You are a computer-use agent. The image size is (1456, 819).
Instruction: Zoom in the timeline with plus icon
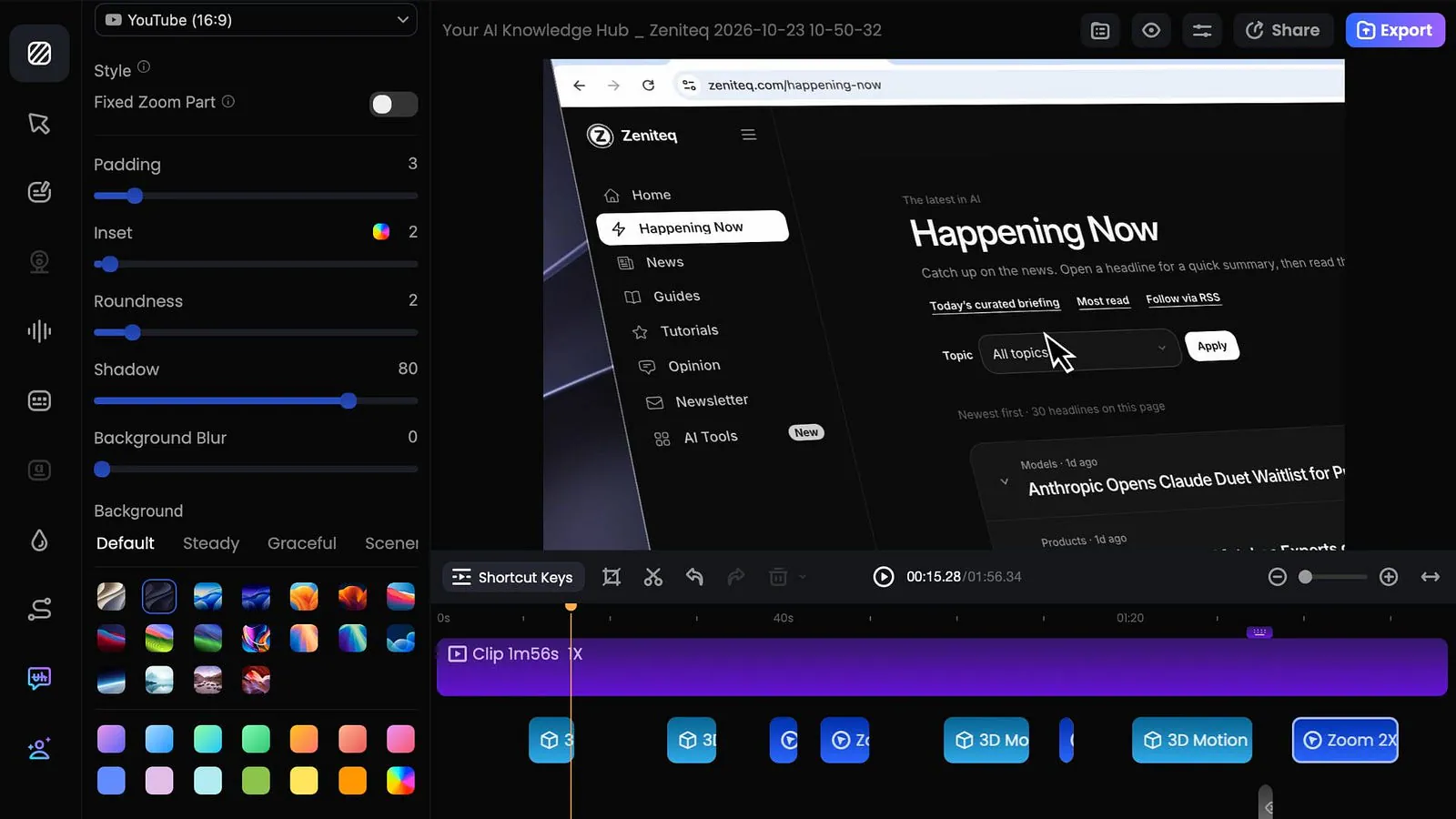(1389, 577)
